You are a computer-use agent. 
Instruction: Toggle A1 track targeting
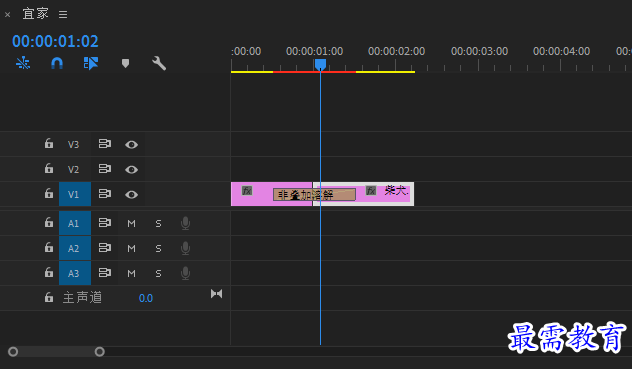tap(75, 223)
